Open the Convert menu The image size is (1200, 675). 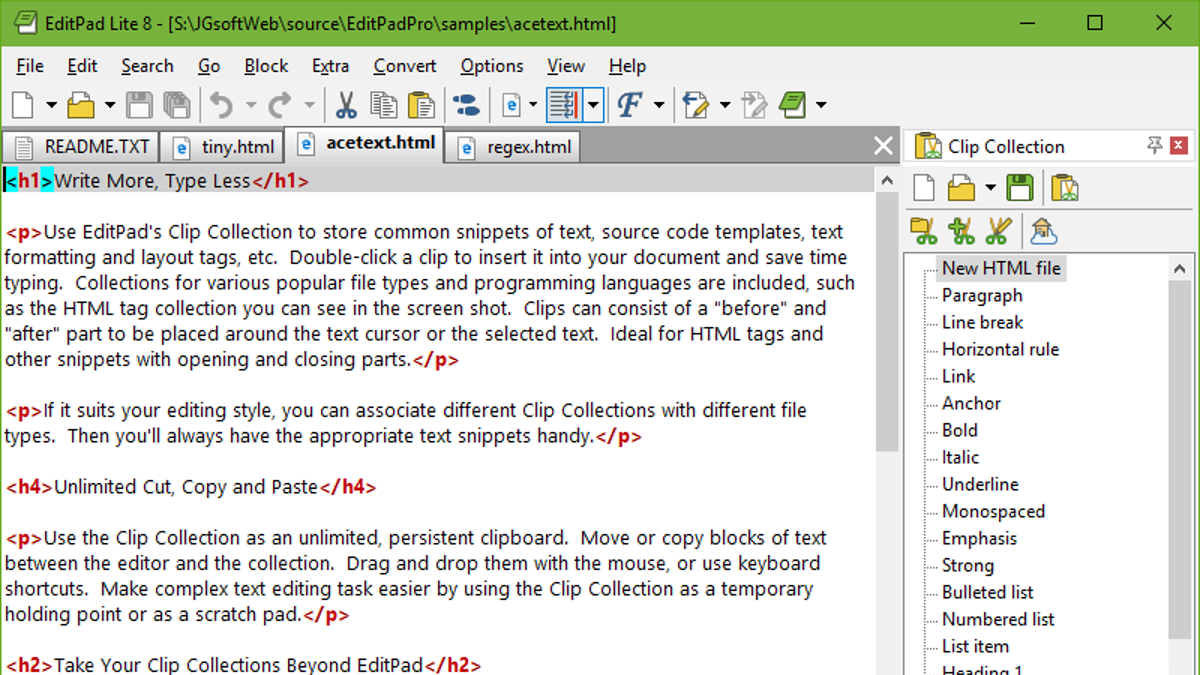coord(404,66)
